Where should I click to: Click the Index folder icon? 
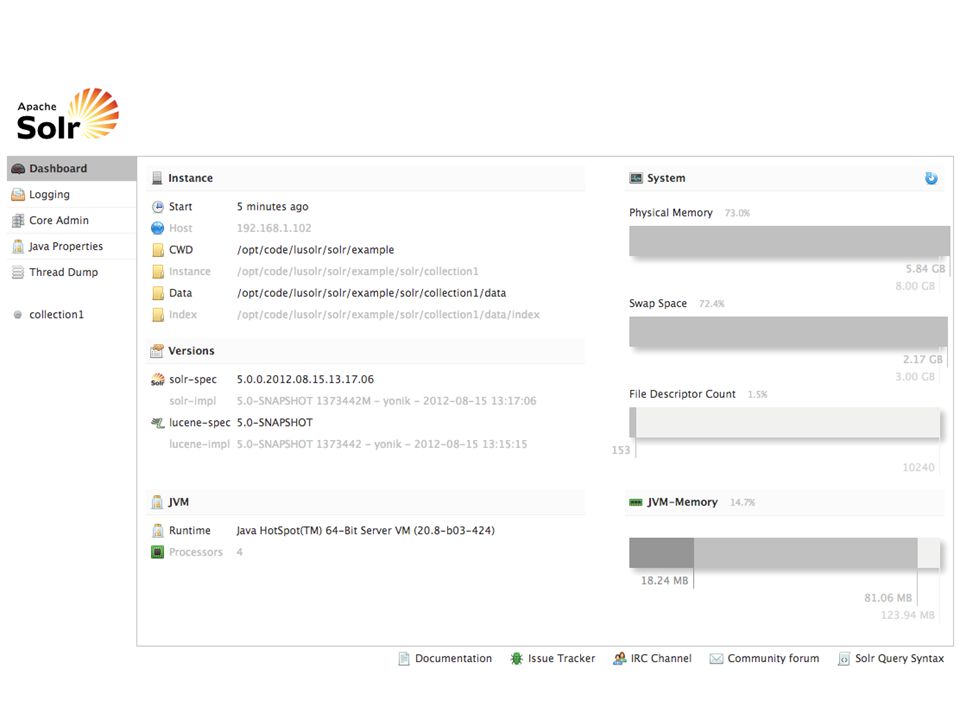point(158,315)
